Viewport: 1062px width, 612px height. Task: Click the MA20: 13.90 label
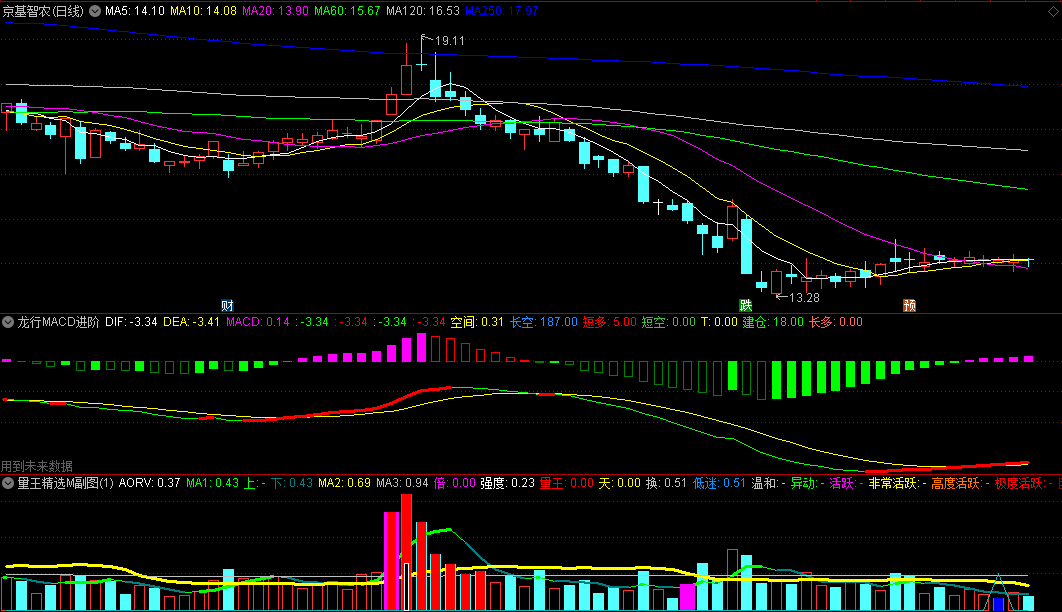tap(275, 11)
